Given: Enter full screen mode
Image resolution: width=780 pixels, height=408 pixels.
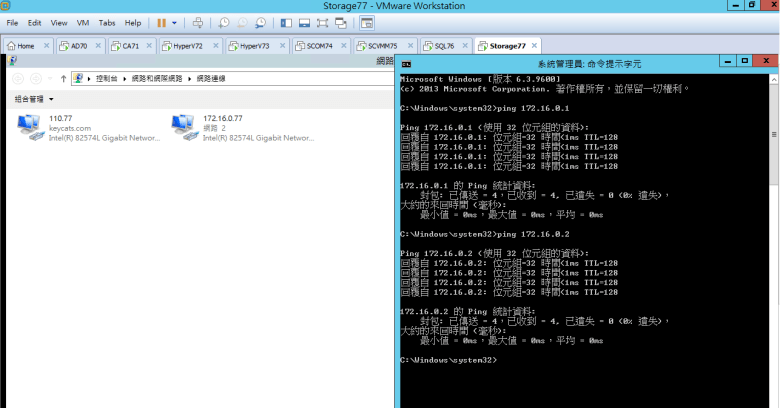Looking at the screenshot, I should 321,22.
